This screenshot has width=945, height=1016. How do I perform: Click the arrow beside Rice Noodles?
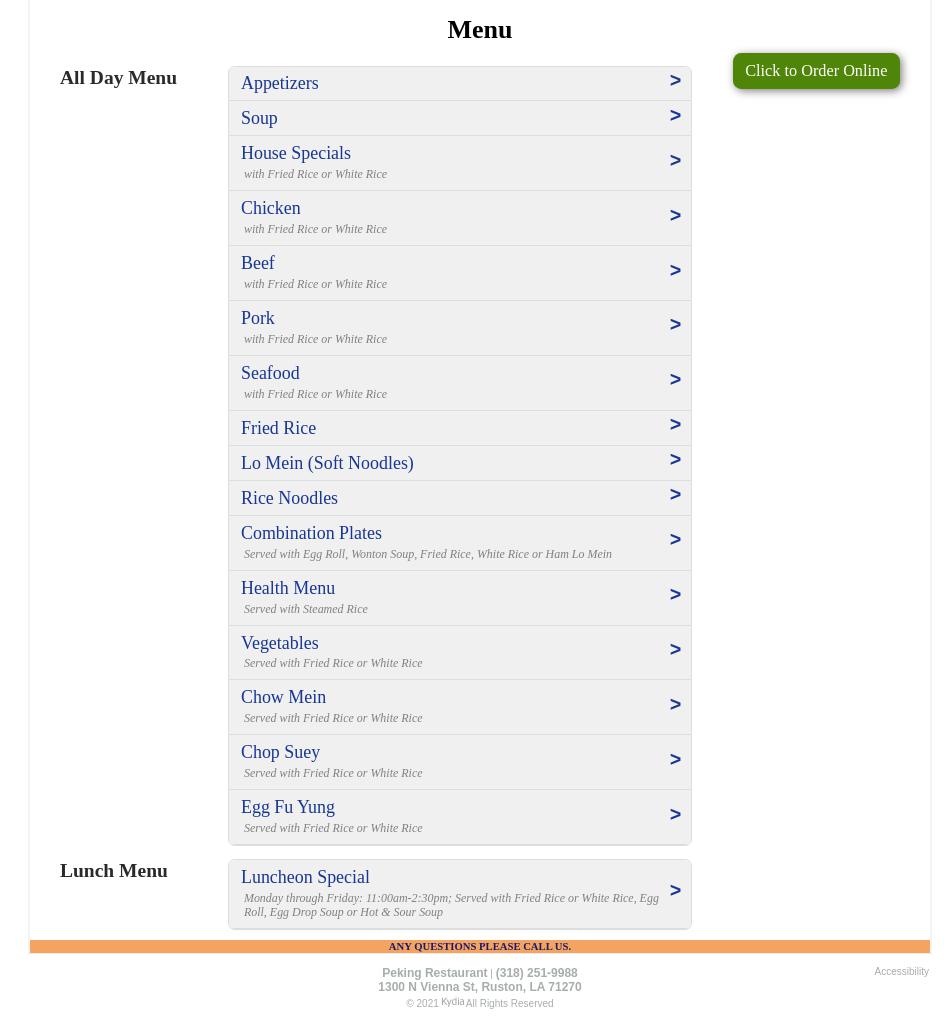point(675,495)
